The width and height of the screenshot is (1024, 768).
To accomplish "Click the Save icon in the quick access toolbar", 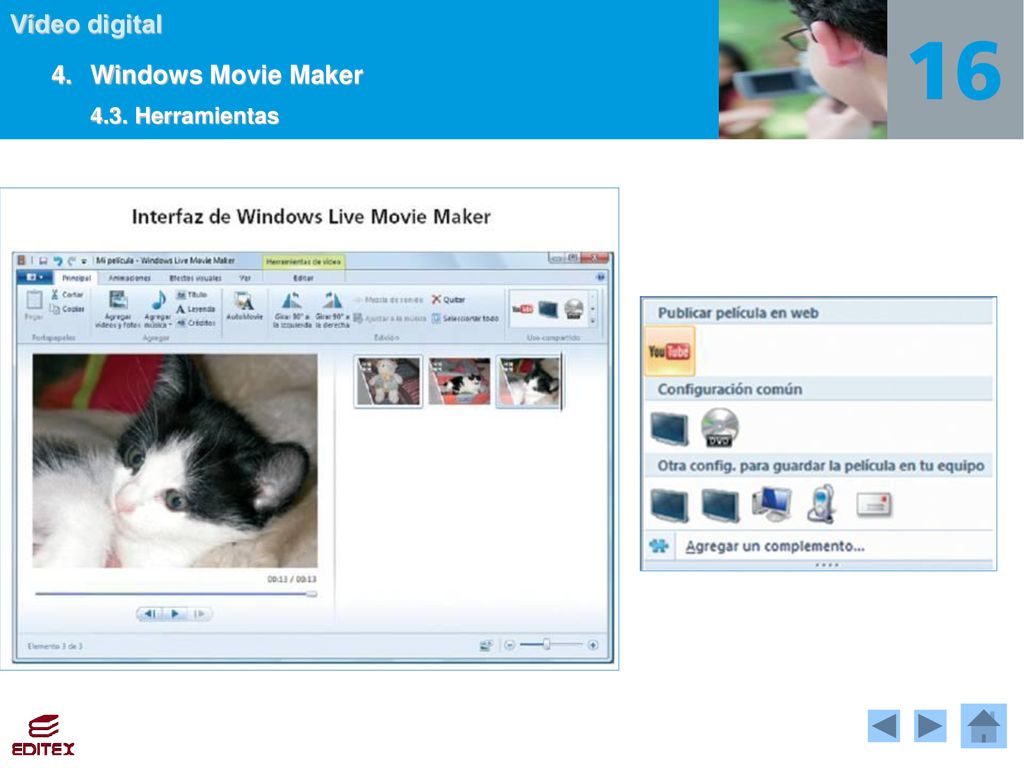I will coord(42,261).
